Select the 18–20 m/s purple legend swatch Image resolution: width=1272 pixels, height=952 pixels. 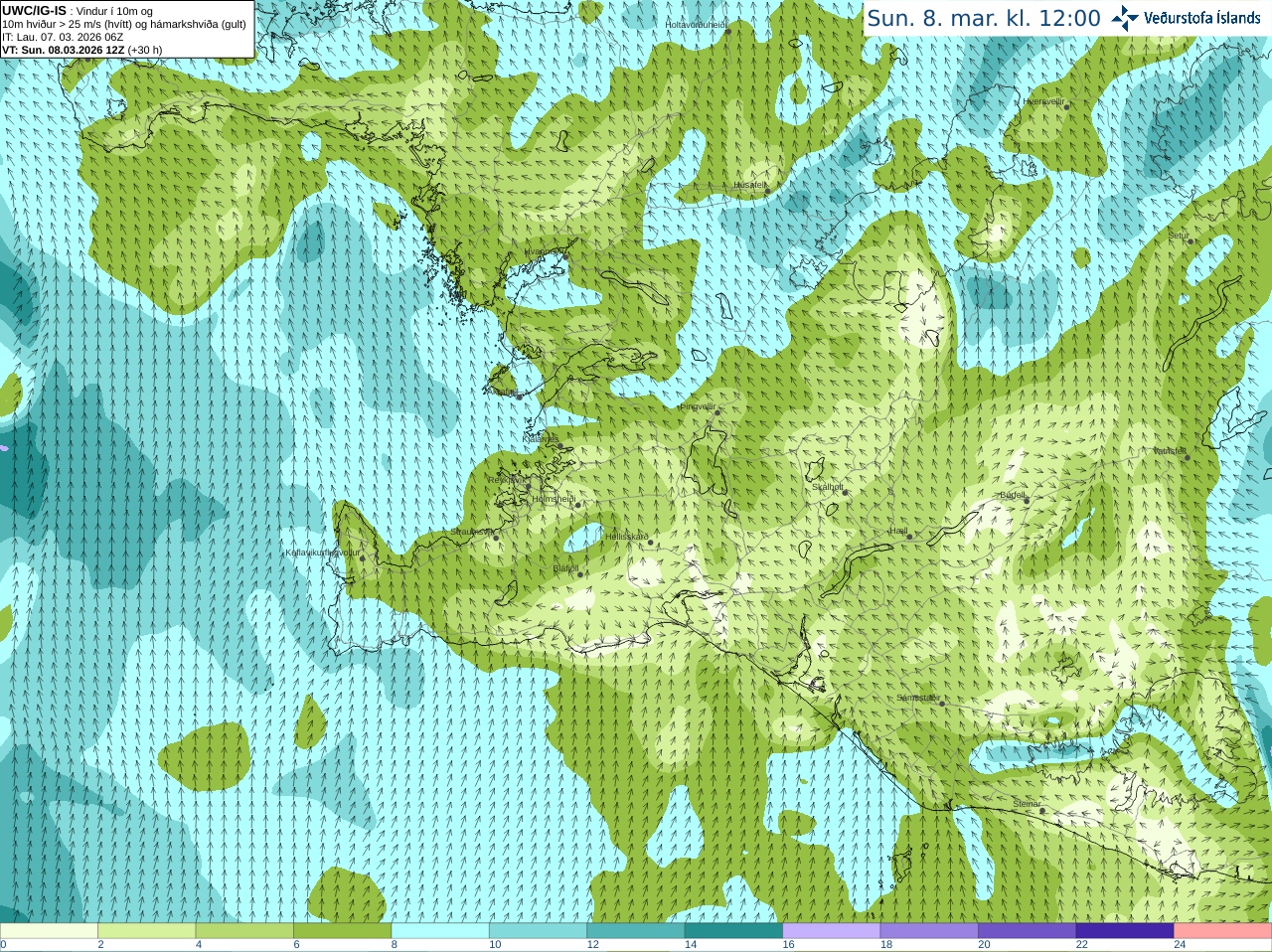pos(929,931)
